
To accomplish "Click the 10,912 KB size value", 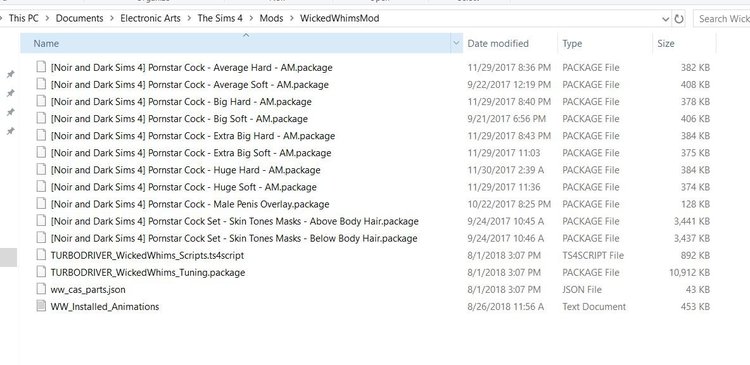I will tap(689, 273).
